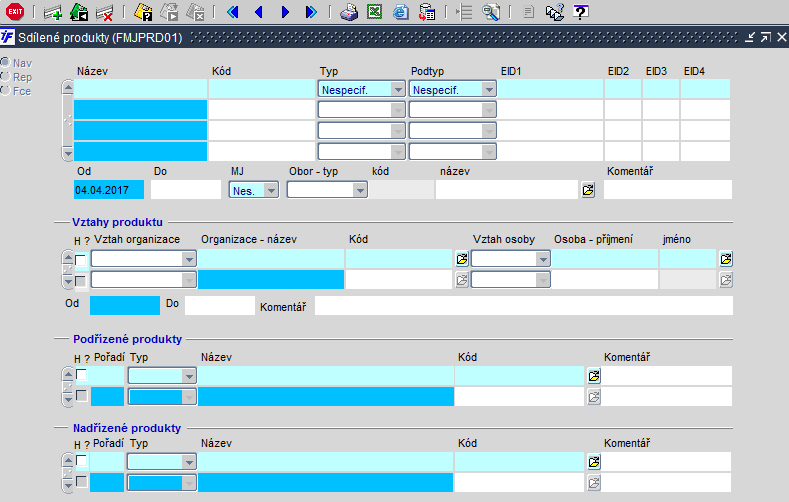This screenshot has width=789, height=502.
Task: Click the first-row Kód field in products table
Action: (x=262, y=89)
